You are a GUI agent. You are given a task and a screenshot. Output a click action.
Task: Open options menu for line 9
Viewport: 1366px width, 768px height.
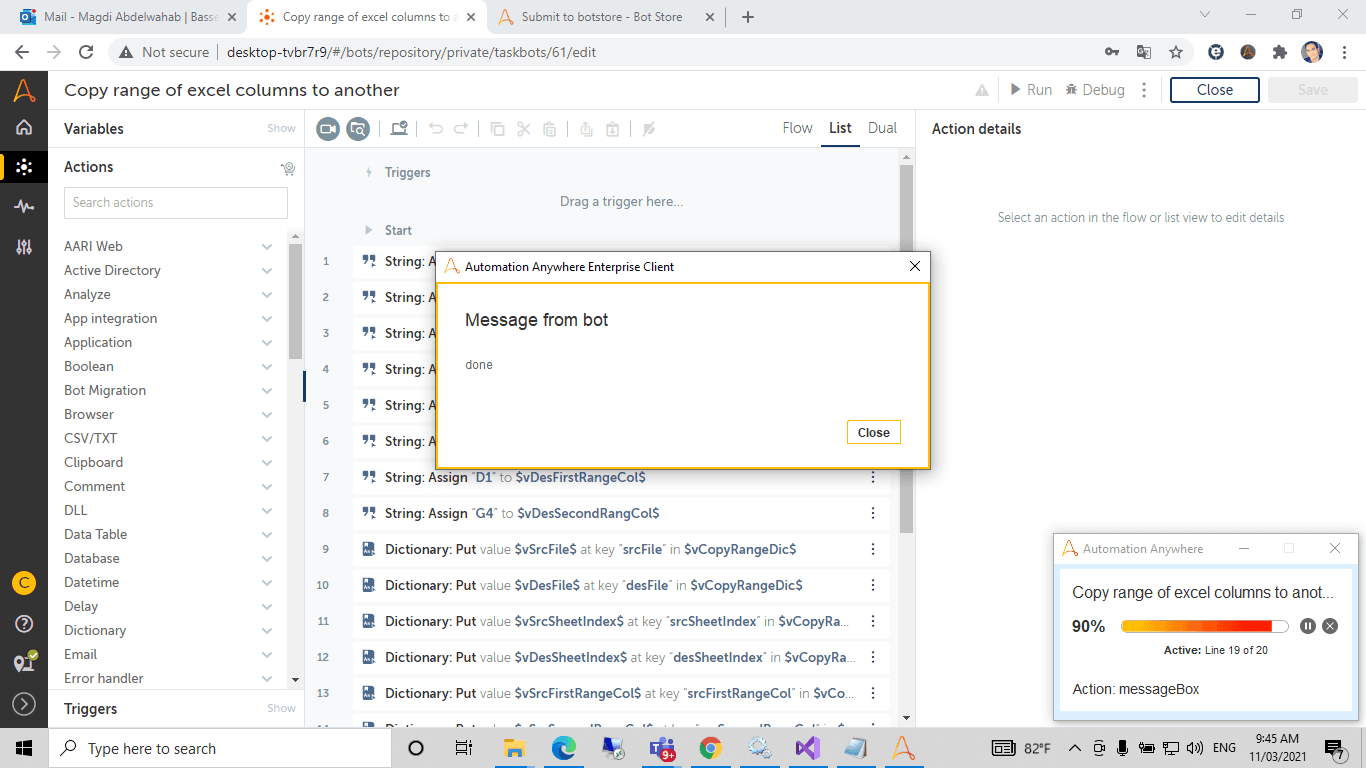pyautogui.click(x=873, y=549)
